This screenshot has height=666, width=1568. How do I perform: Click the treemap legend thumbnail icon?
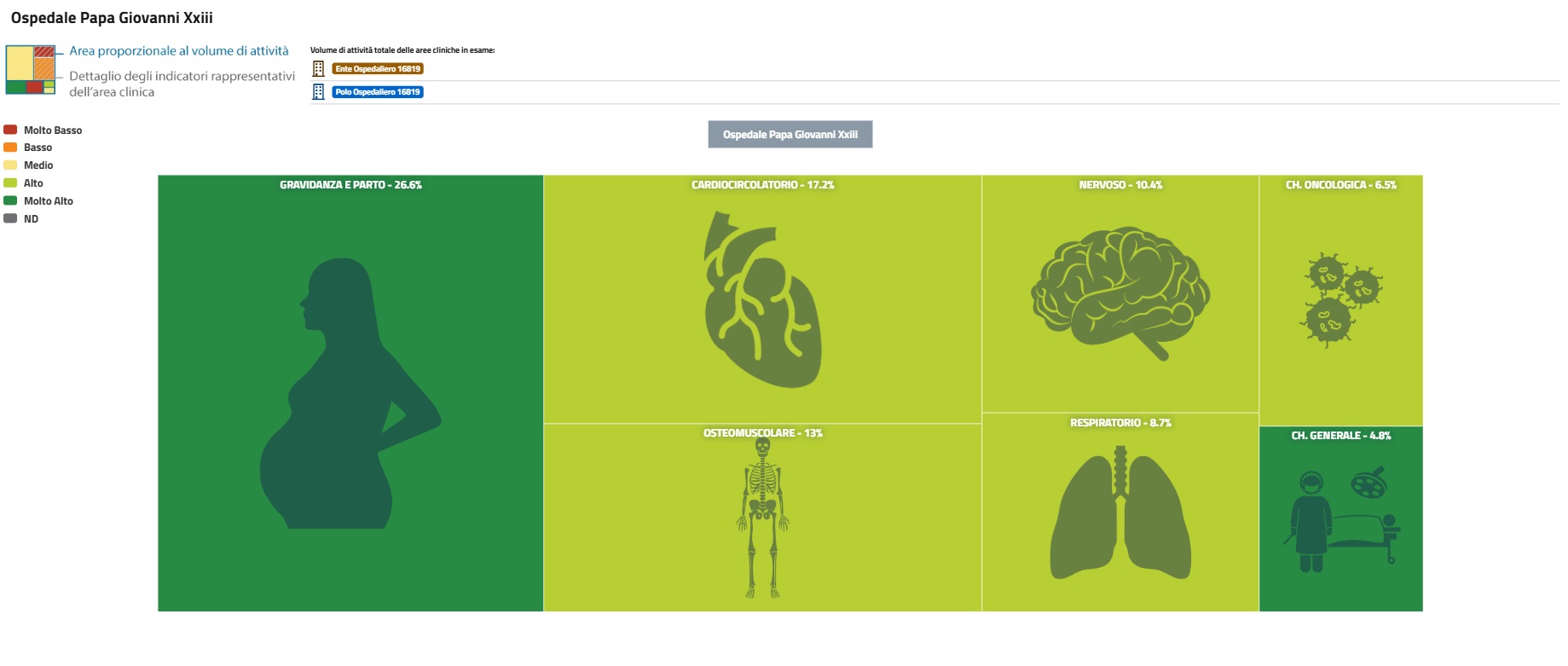click(31, 70)
